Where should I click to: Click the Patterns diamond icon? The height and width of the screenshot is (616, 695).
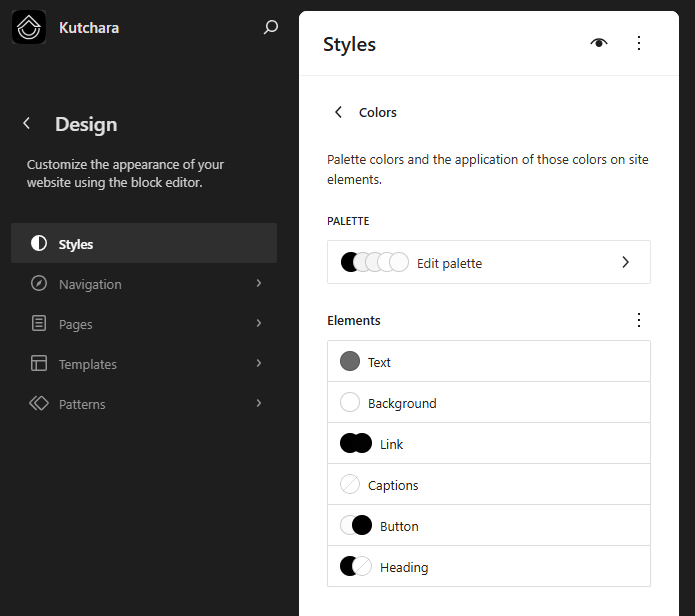[39, 403]
